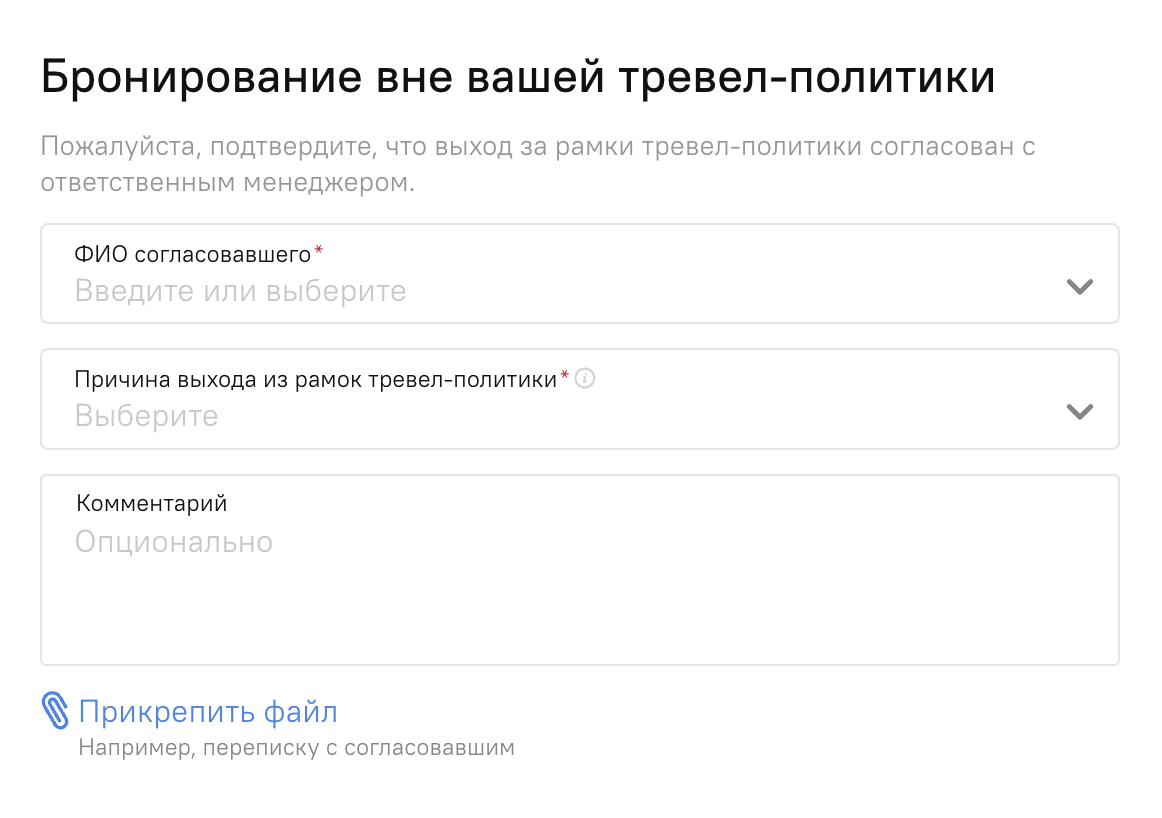Focus the Введите или выберите input

coord(580,273)
